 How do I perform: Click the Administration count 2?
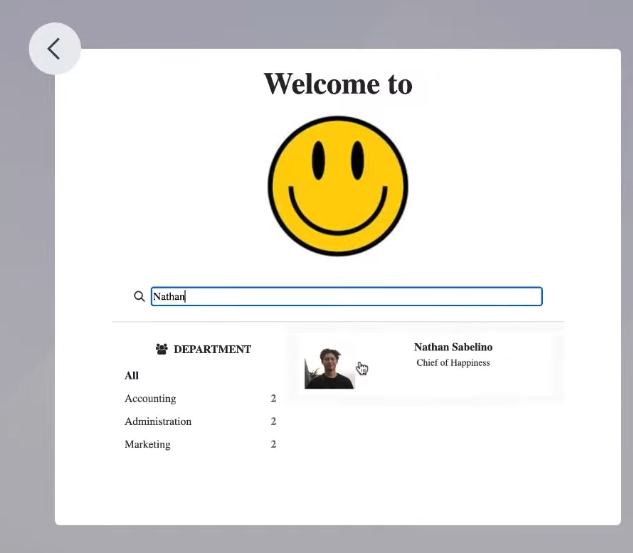[273, 421]
